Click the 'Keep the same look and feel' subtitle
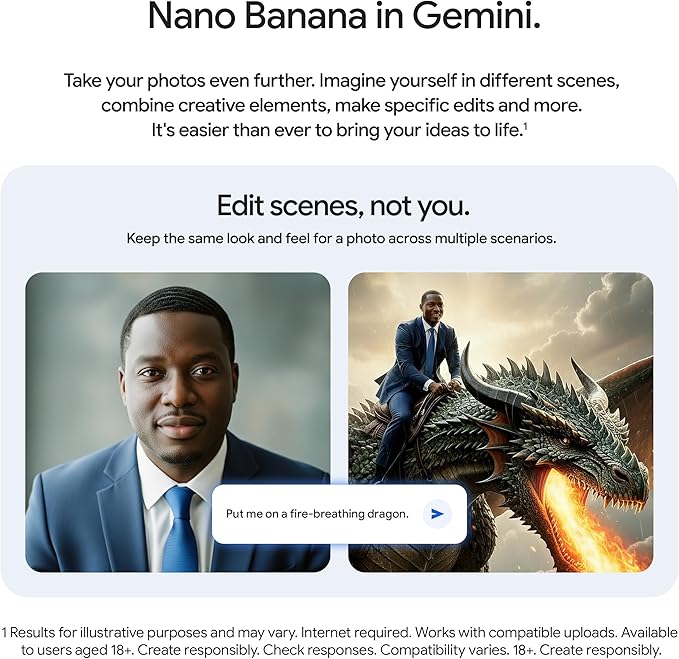Image resolution: width=679 pixels, height=659 pixels. coord(341,239)
